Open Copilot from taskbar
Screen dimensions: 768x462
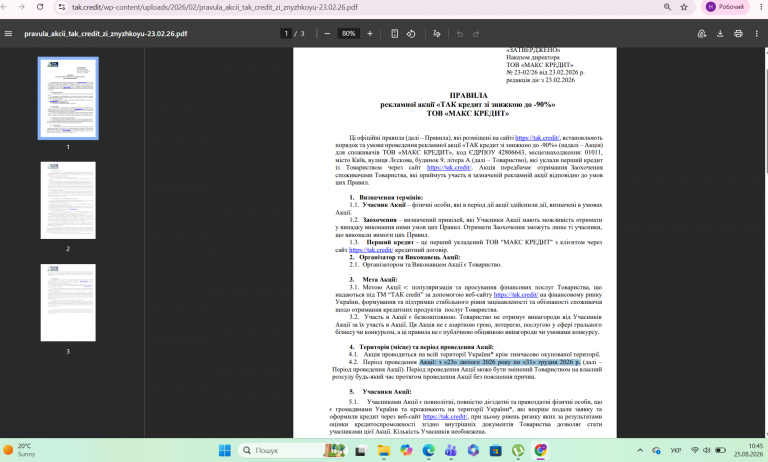[406, 450]
